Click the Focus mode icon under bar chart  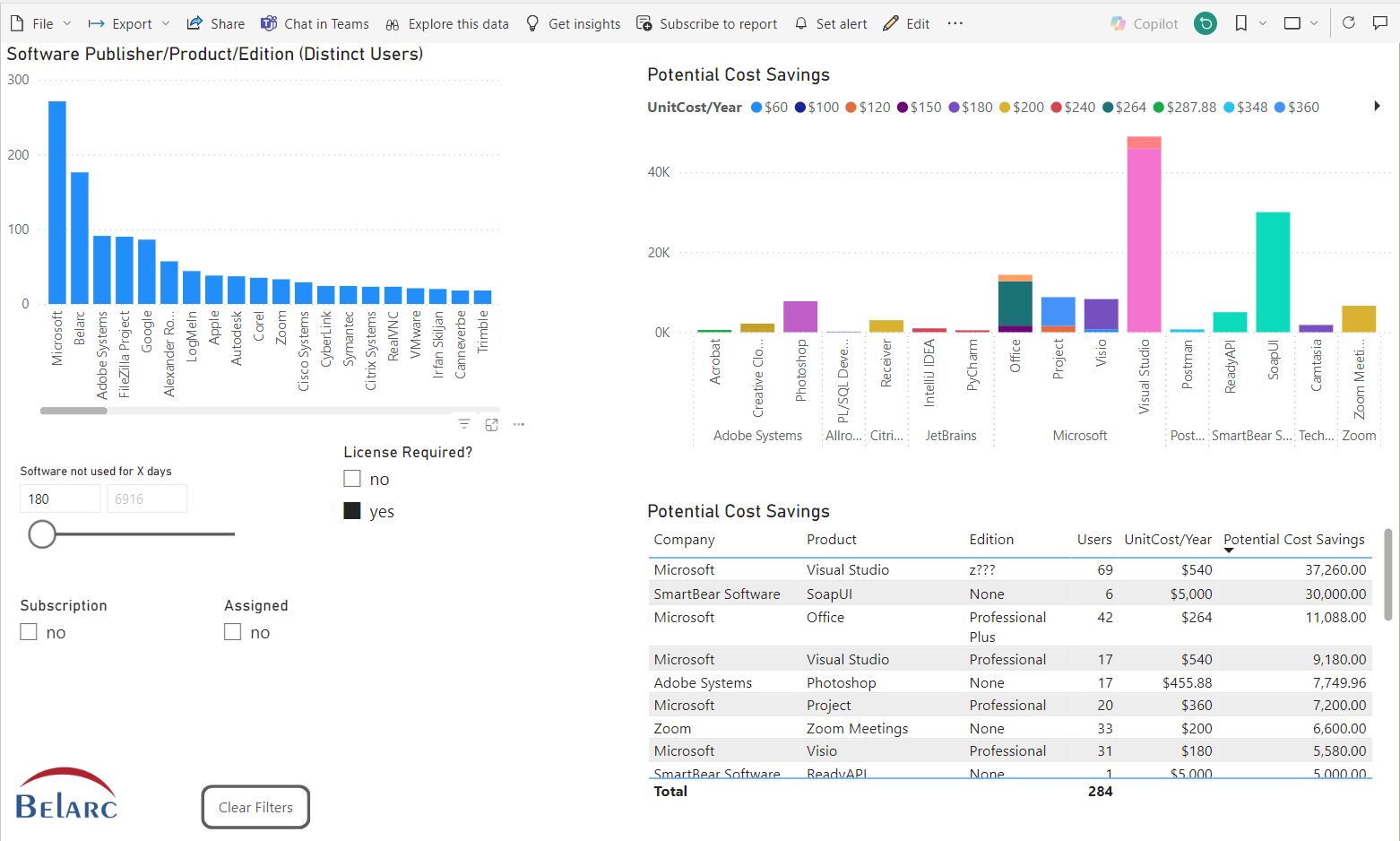point(491,424)
